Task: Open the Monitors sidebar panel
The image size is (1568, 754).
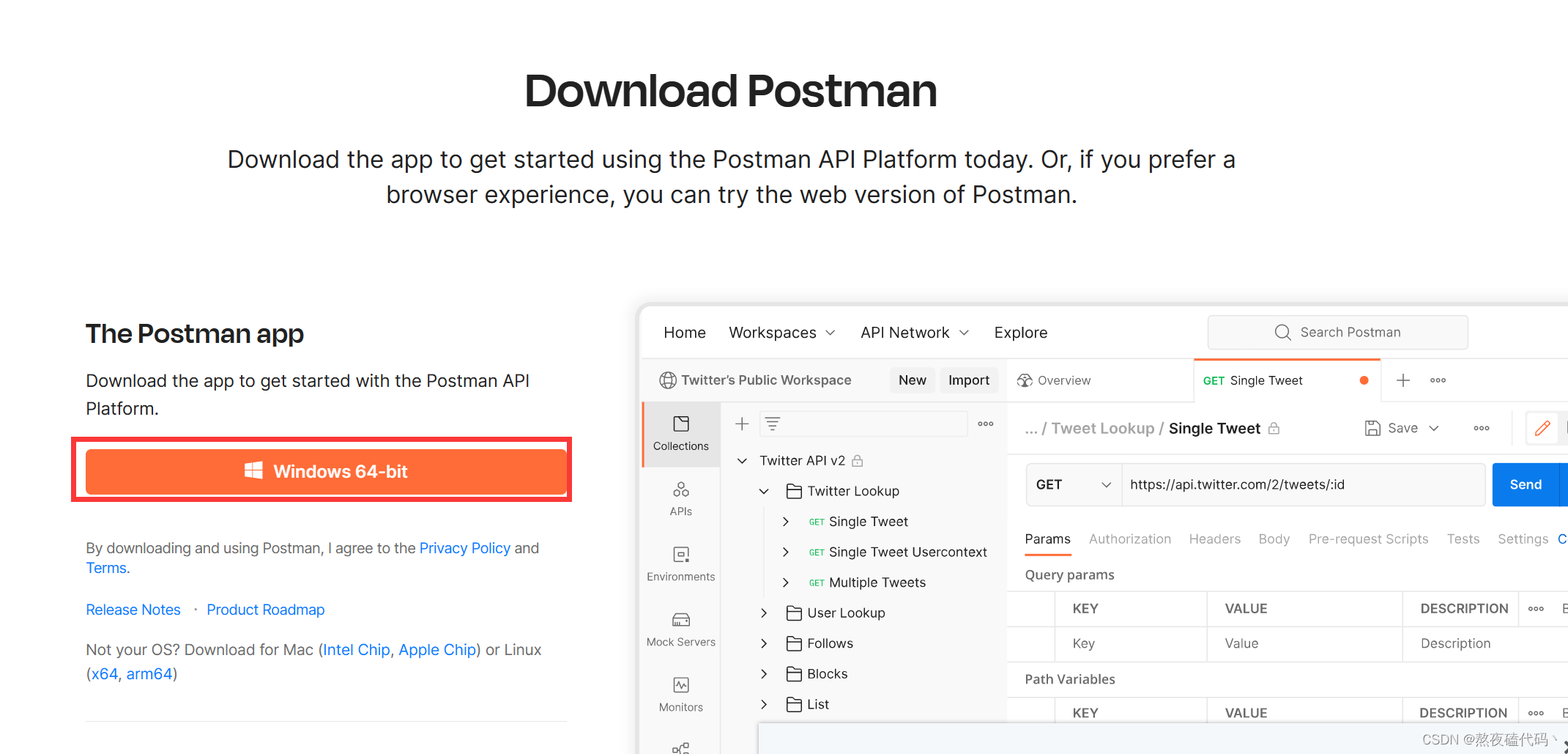Action: click(x=680, y=695)
